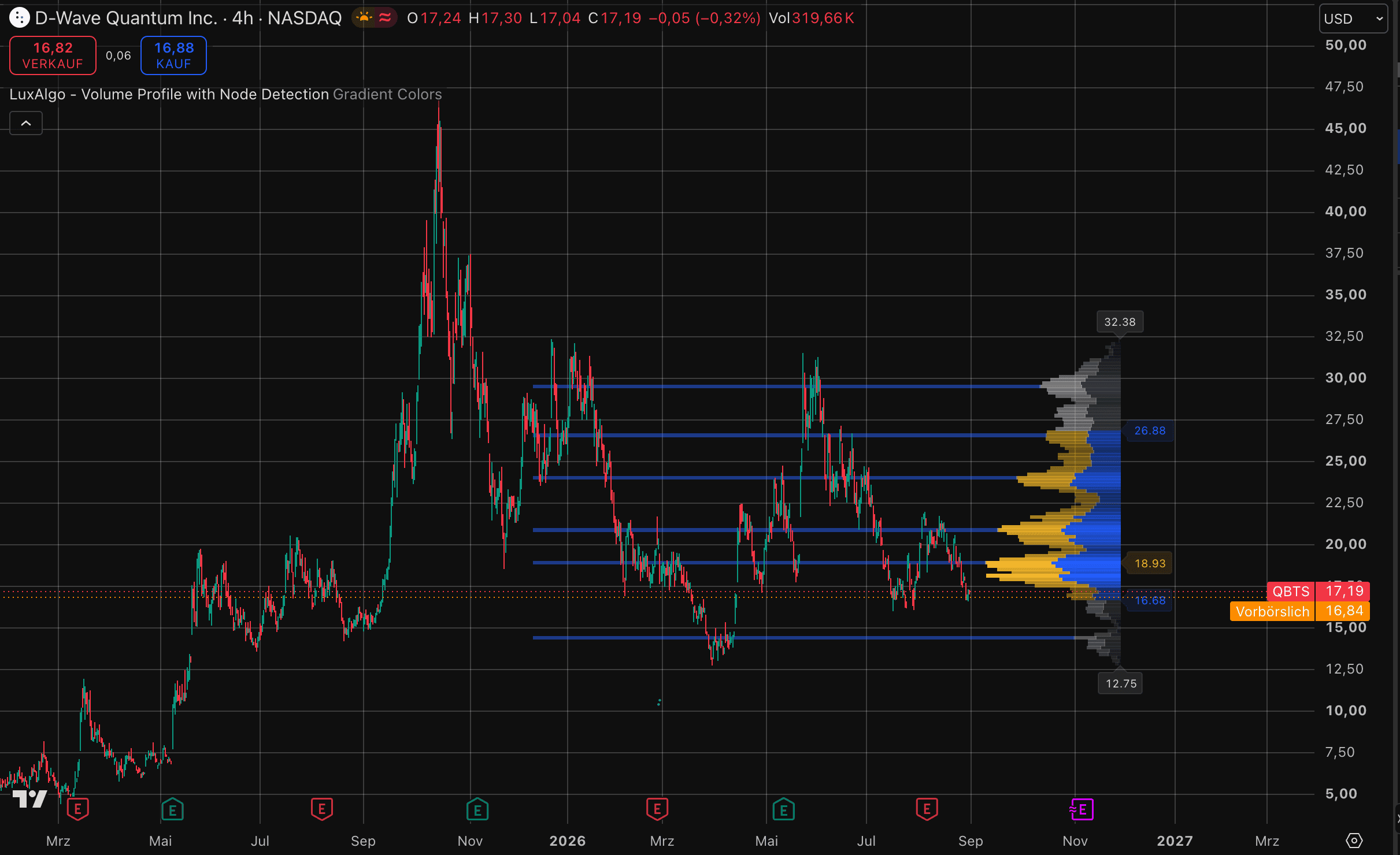Click the 2026 label on time axis
The height and width of the screenshot is (855, 1400).
[x=568, y=841]
